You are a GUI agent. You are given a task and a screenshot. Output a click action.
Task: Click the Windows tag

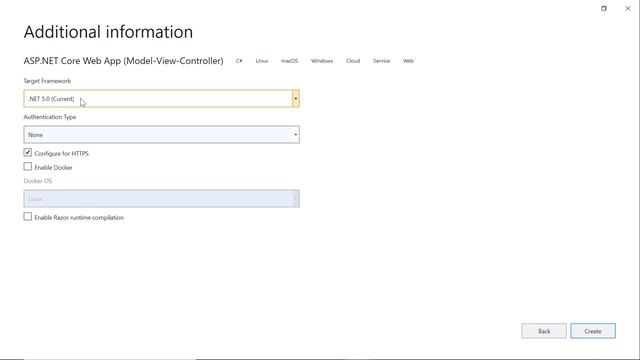322,61
